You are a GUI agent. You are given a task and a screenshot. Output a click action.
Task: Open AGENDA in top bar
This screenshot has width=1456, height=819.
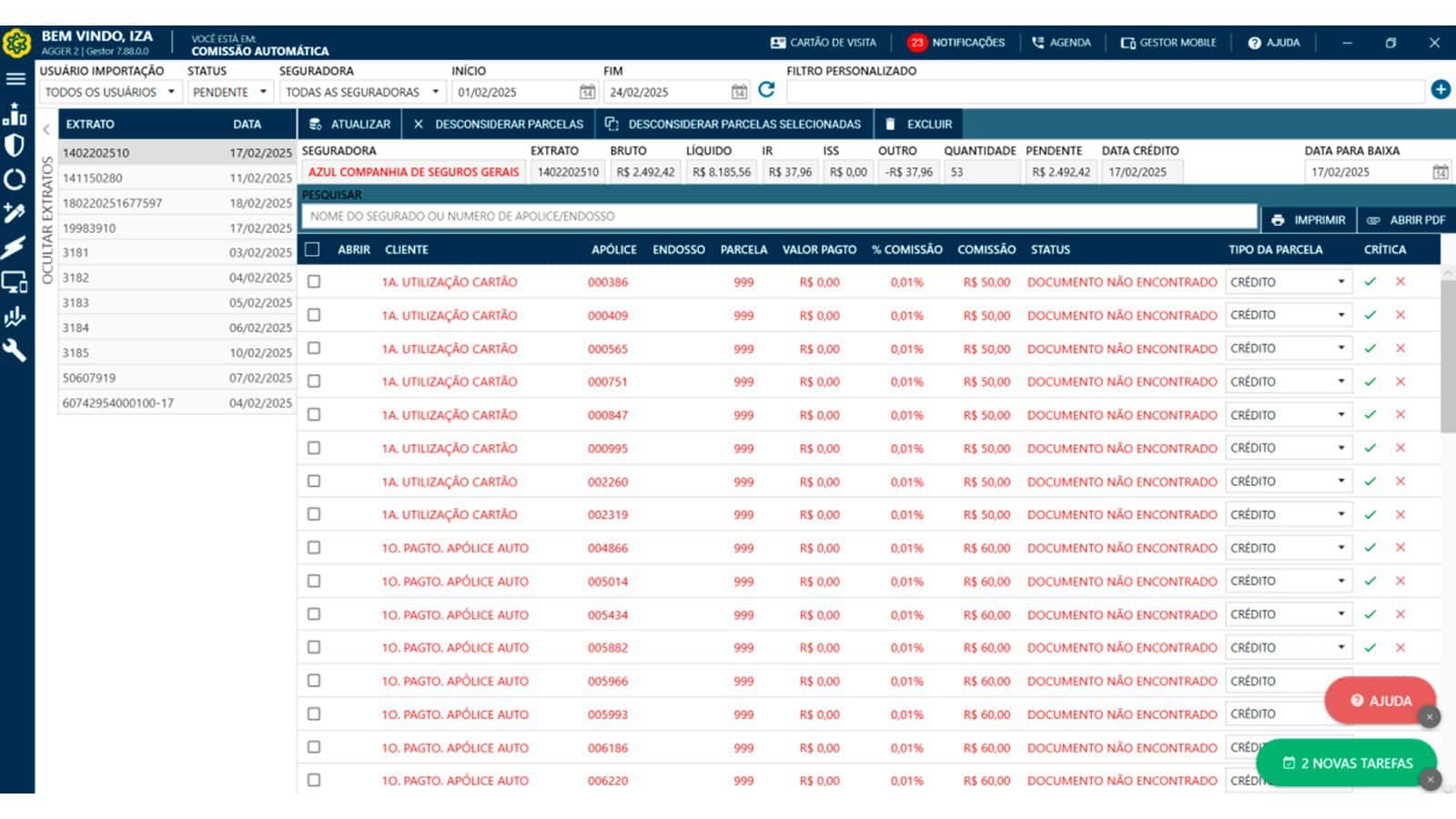[1061, 43]
